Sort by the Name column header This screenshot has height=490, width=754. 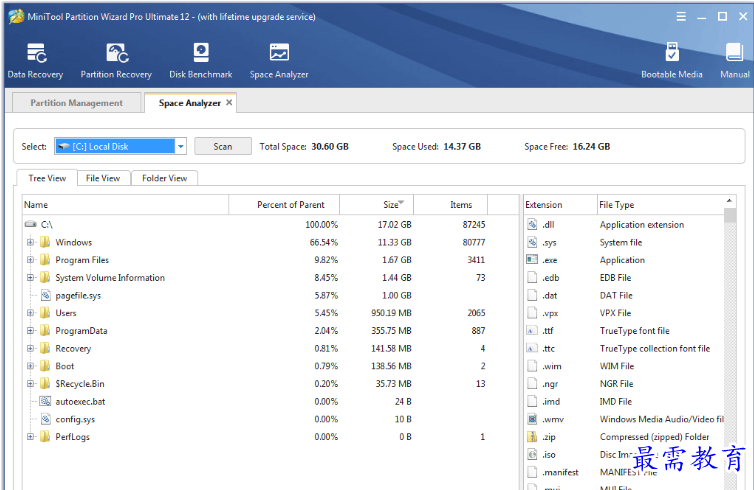tap(126, 204)
